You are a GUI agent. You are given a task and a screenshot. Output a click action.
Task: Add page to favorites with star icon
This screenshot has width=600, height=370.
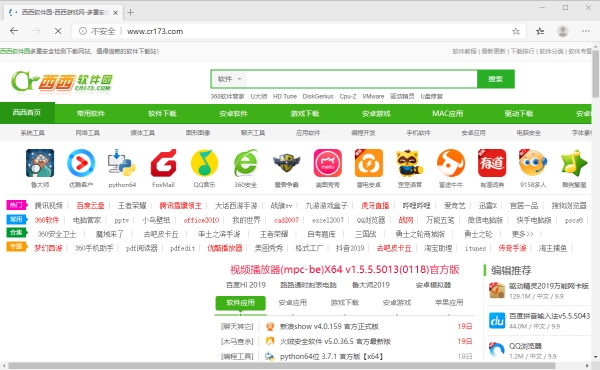click(x=516, y=31)
